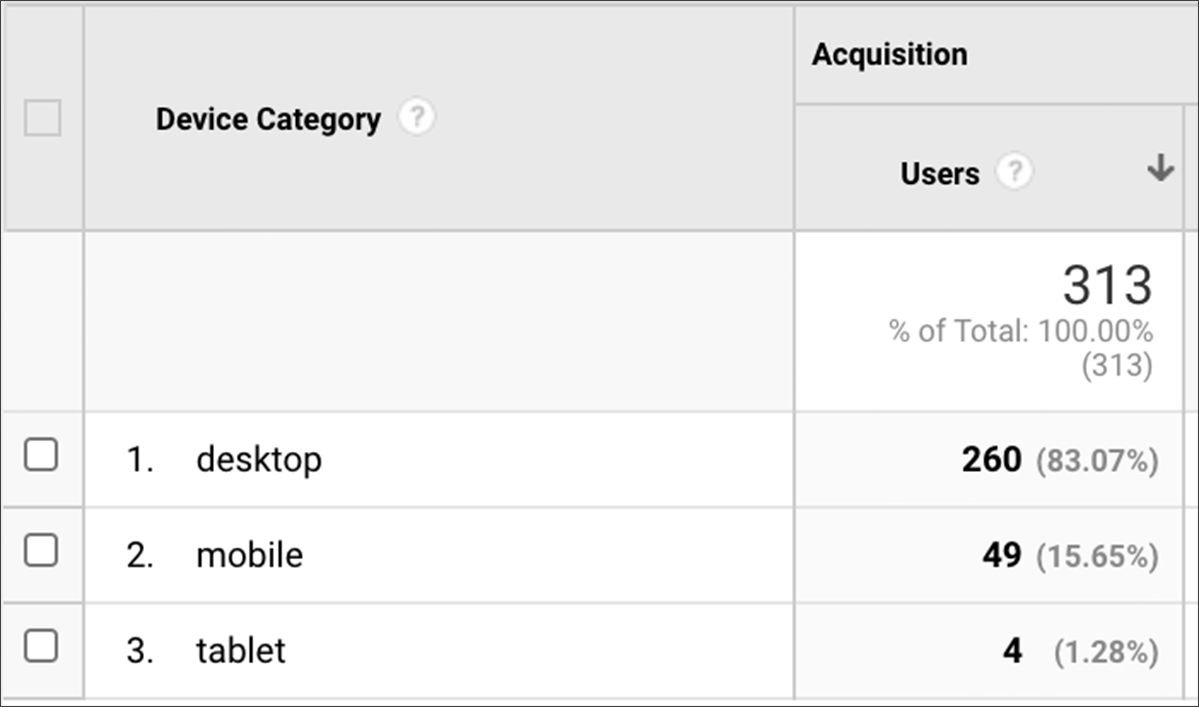Check the checkbox for the desktop row
This screenshot has width=1199, height=707.
point(43,456)
